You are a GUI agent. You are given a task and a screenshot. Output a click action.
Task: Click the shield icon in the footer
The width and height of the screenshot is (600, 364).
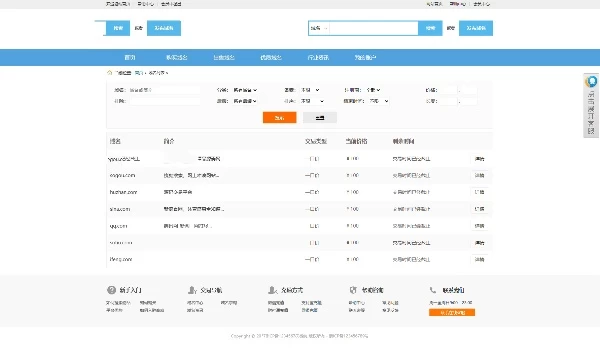pos(353,290)
